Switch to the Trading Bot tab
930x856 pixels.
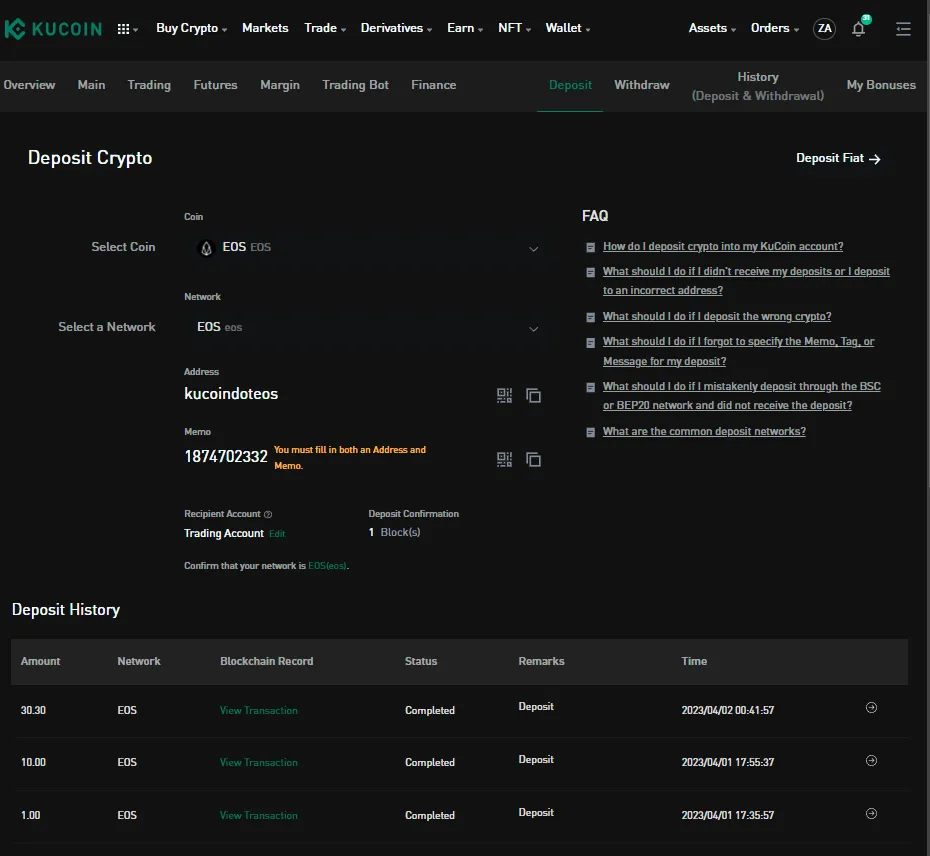[x=355, y=85]
